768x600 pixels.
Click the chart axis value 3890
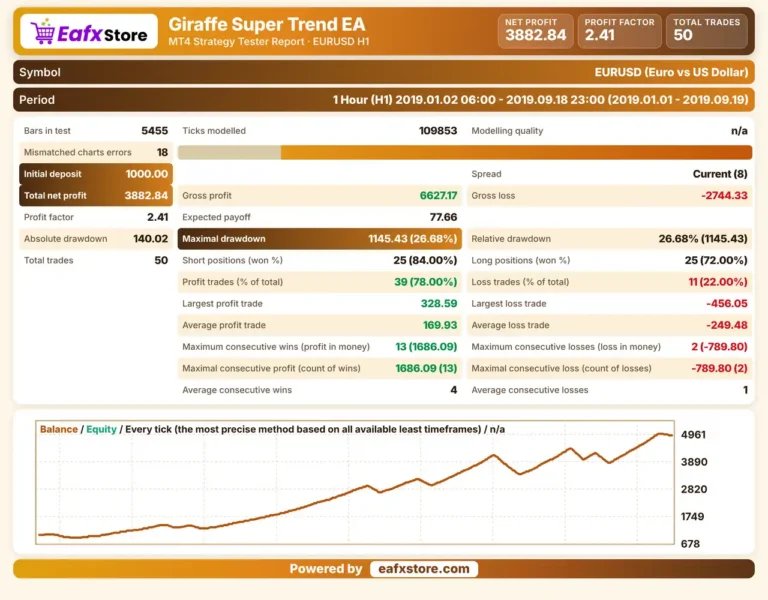click(x=694, y=462)
